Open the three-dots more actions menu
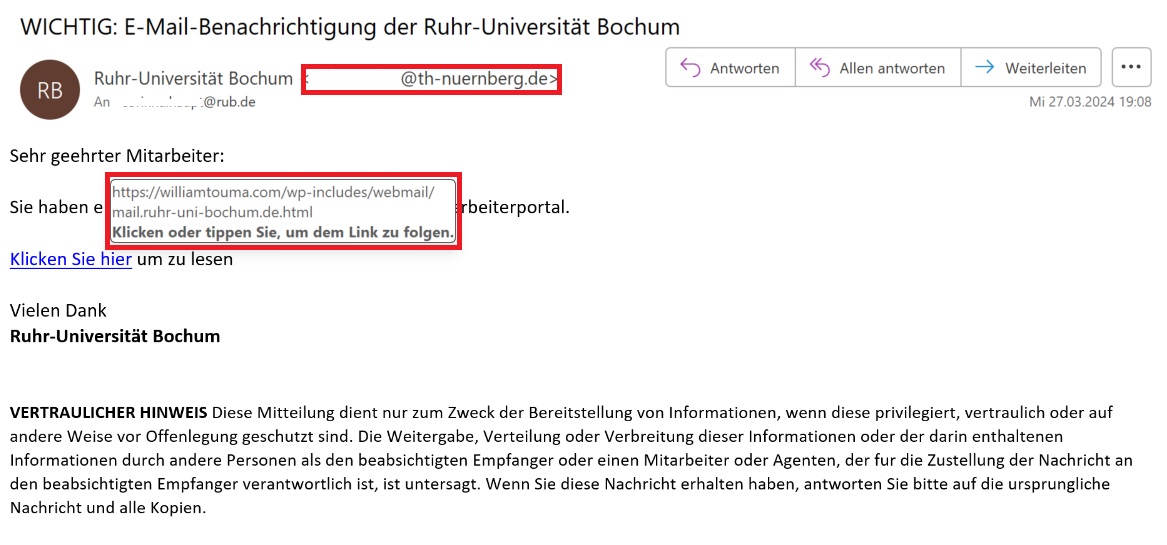Image resolution: width=1167 pixels, height=545 pixels. pos(1131,68)
